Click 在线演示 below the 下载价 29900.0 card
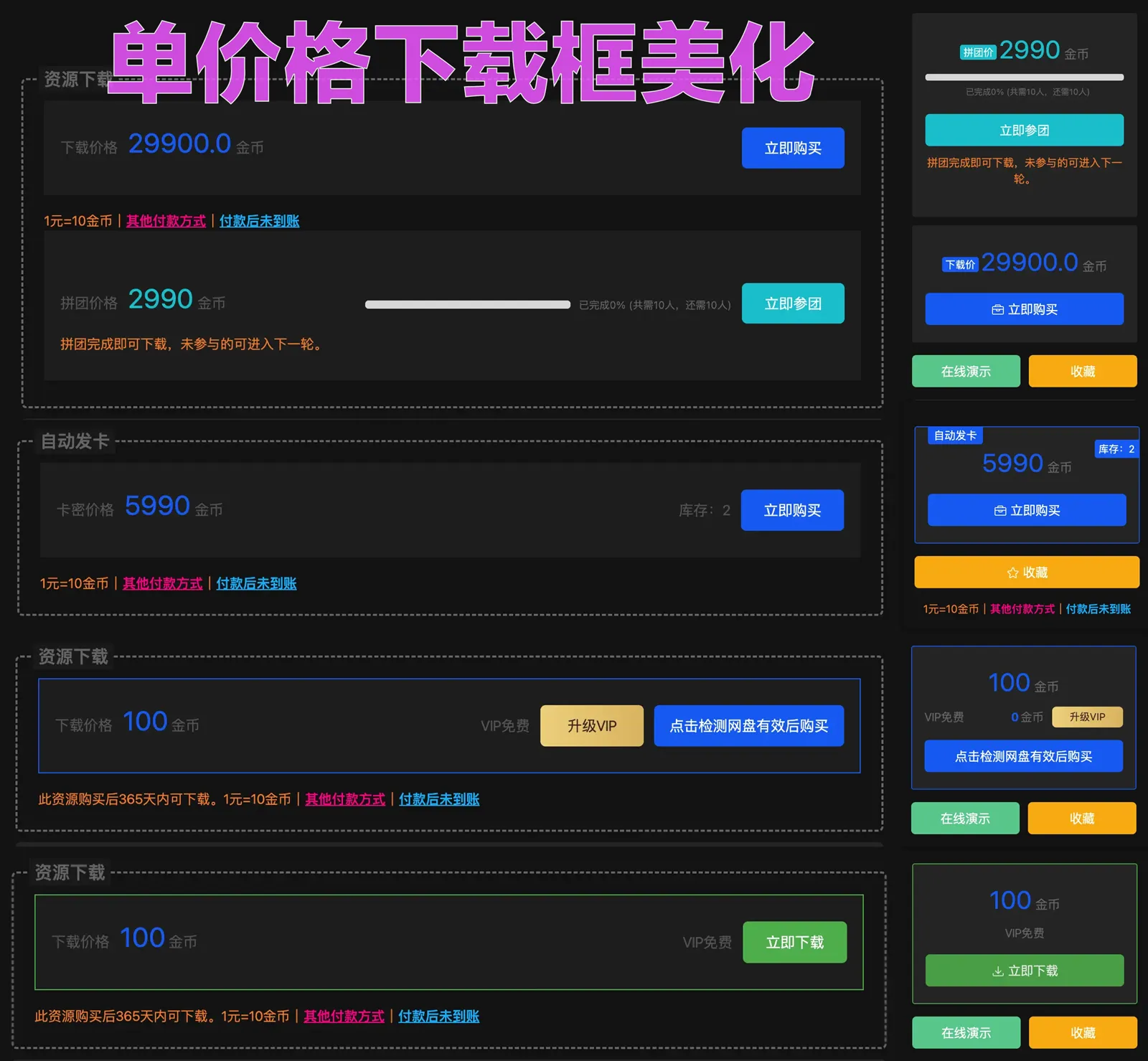This screenshot has width=1148, height=1061. coord(966,372)
